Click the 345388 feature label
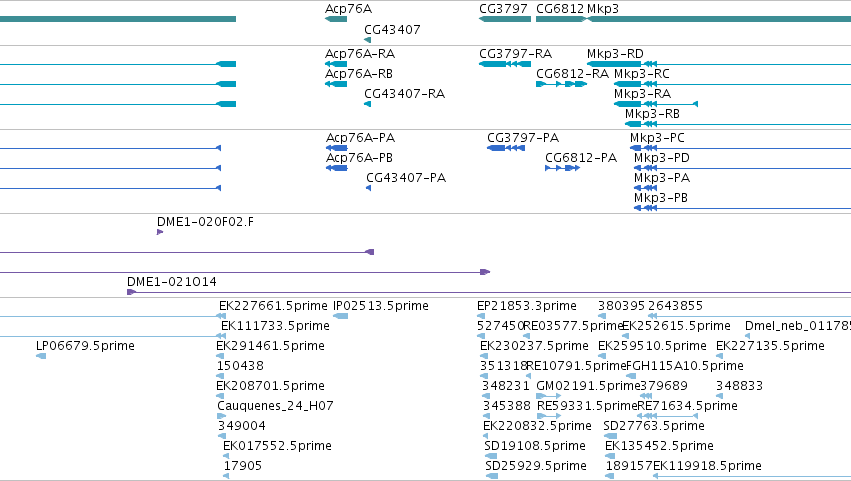This screenshot has height=481, width=851. pyautogui.click(x=507, y=406)
